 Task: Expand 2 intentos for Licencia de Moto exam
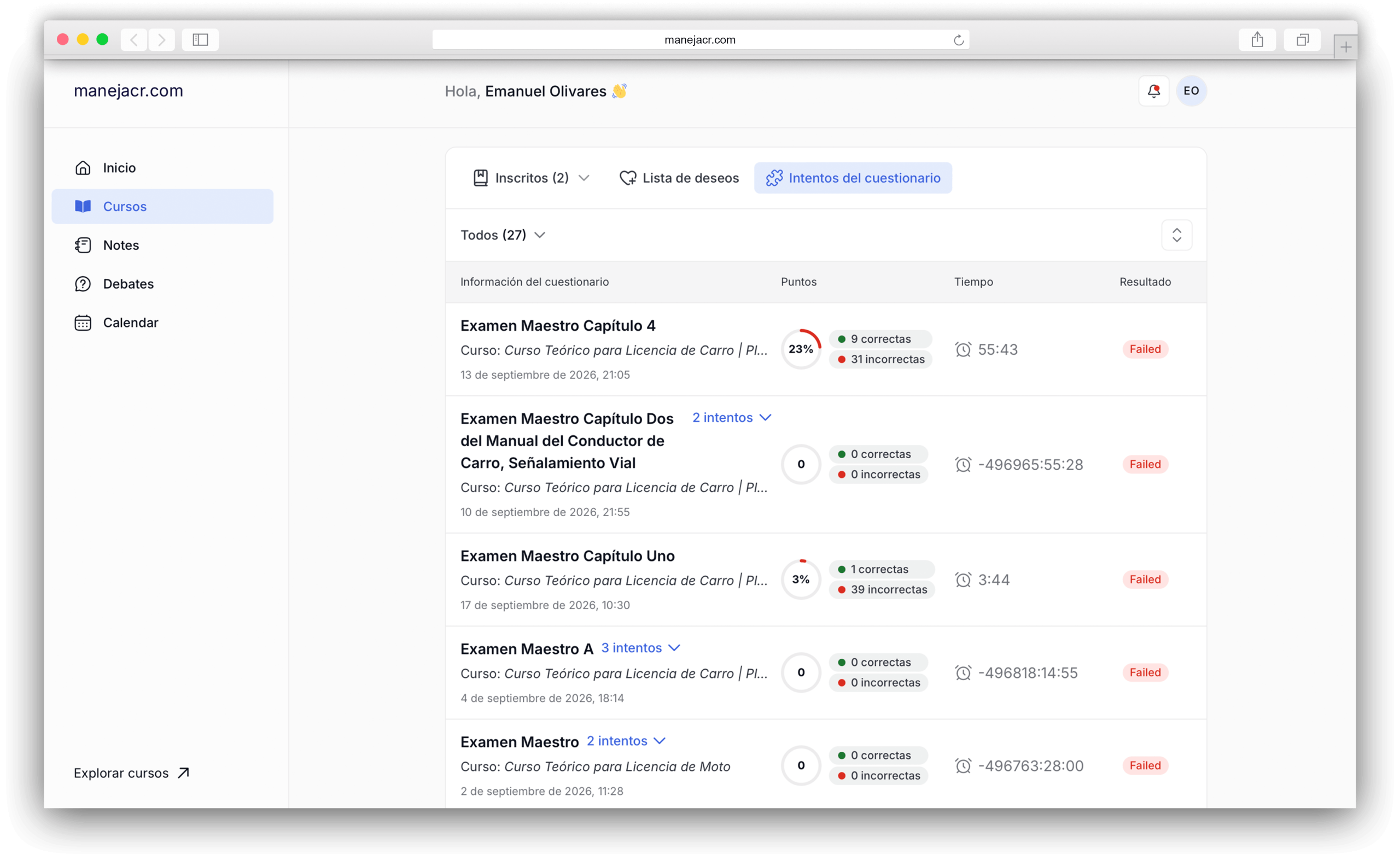pyautogui.click(x=626, y=741)
